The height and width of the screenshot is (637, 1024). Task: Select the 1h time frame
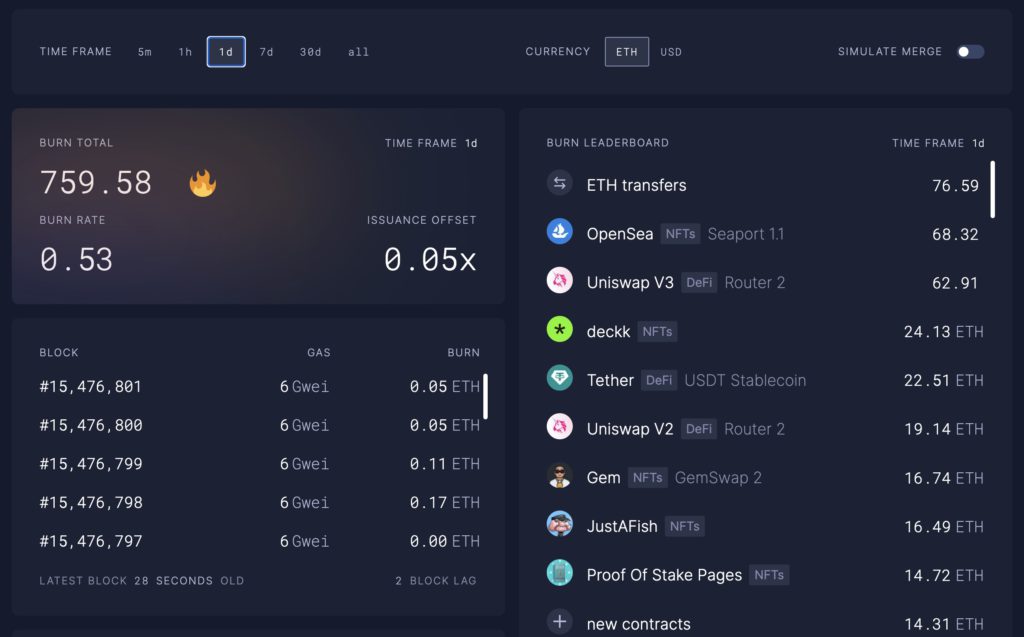tap(185, 52)
